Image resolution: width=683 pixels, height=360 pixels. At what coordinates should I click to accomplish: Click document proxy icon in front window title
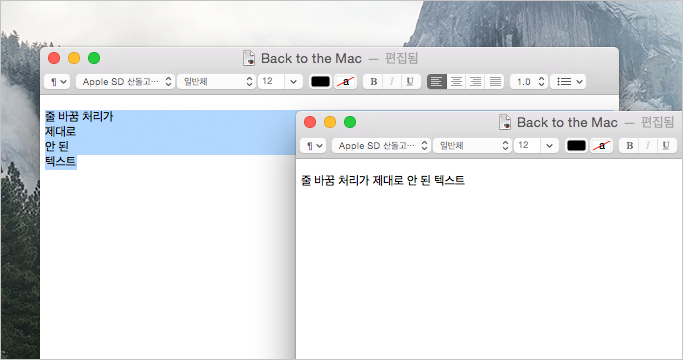(505, 122)
